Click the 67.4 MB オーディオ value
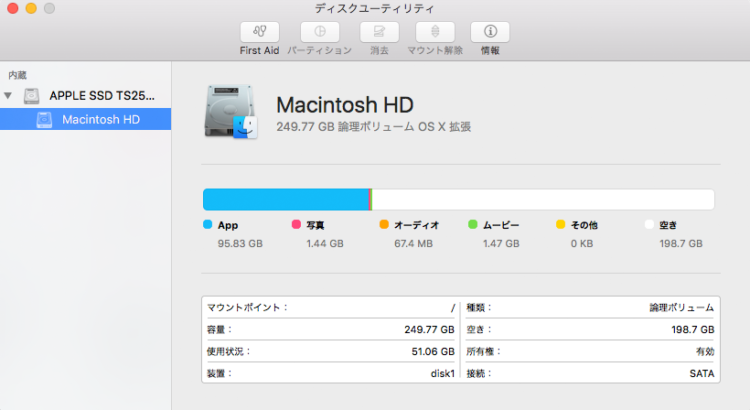 point(414,244)
